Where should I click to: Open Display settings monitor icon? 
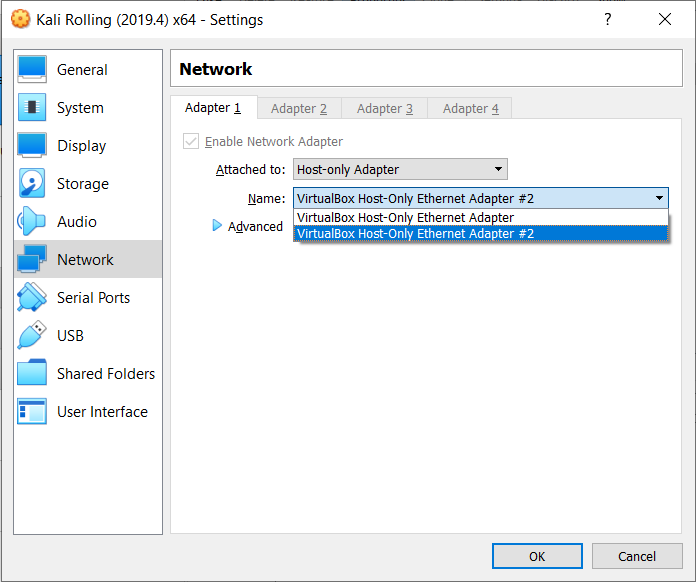32,145
